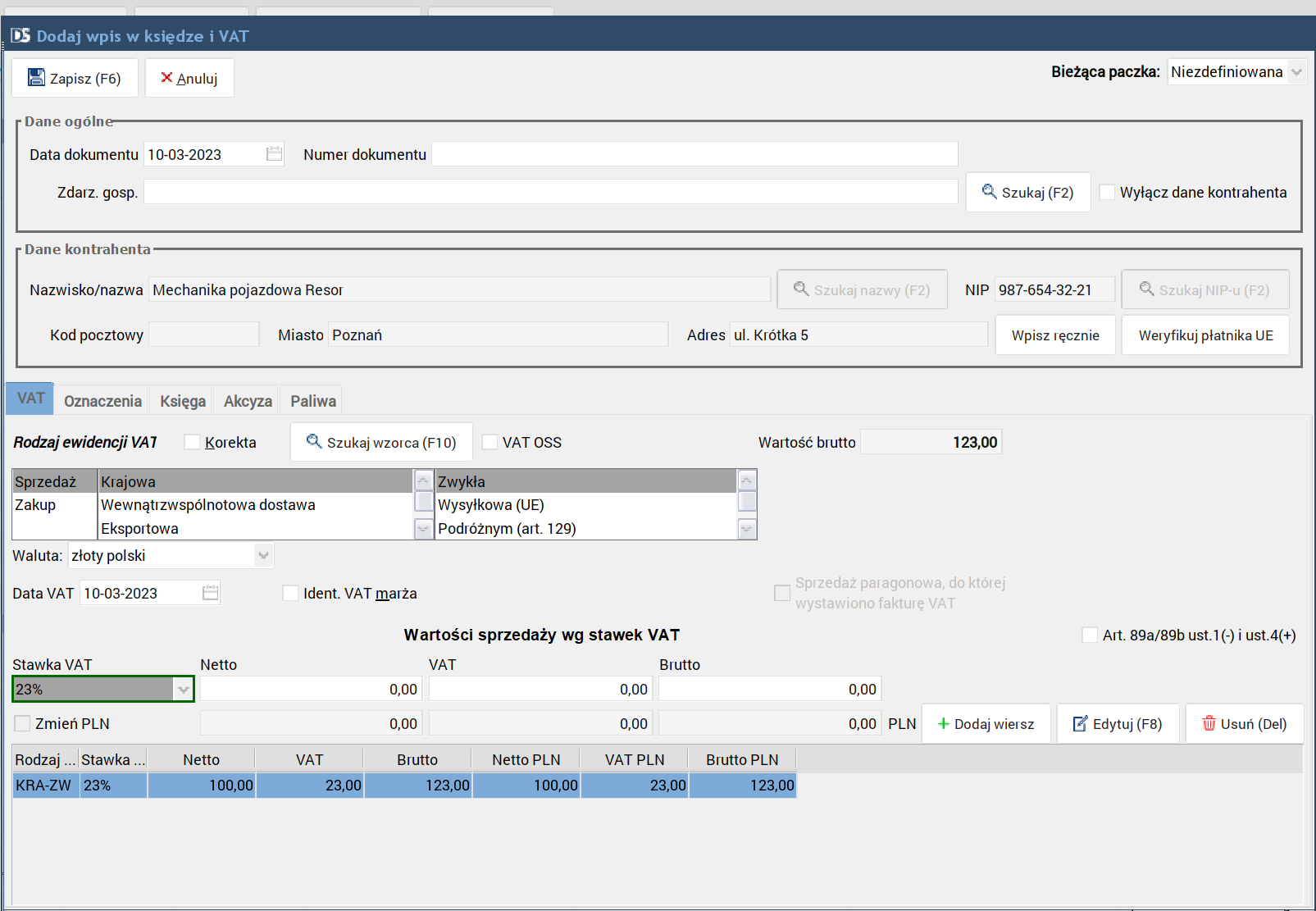The height and width of the screenshot is (911, 1316).
Task: Click Weryfikuj płatnika UE button
Action: (1205, 335)
